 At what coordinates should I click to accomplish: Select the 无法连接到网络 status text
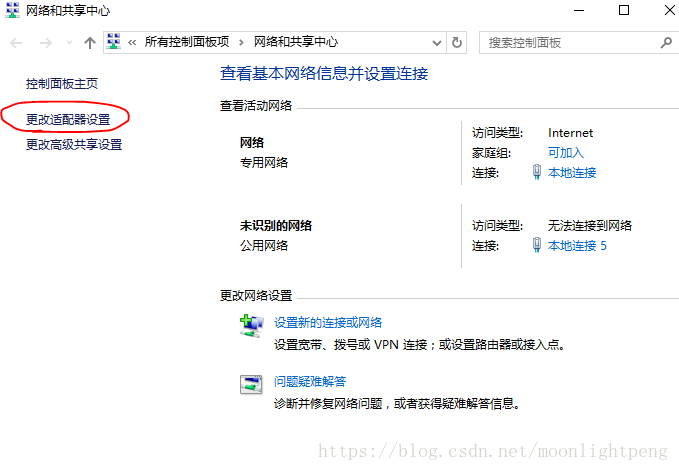coord(590,226)
